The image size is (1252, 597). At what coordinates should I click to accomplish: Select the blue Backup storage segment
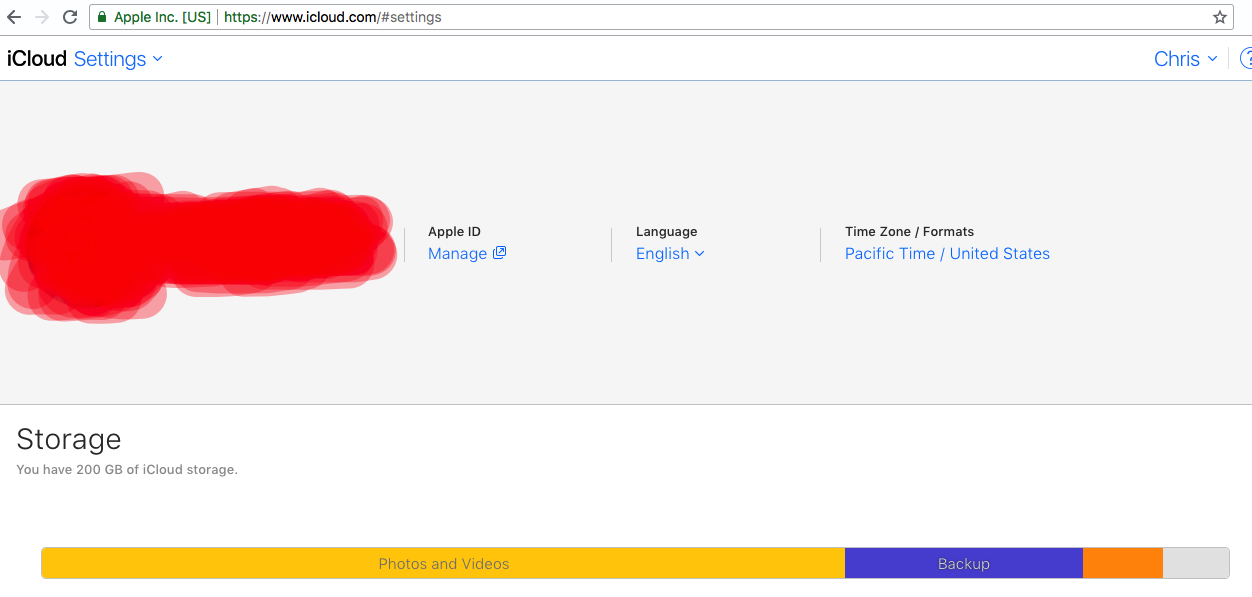click(x=964, y=563)
